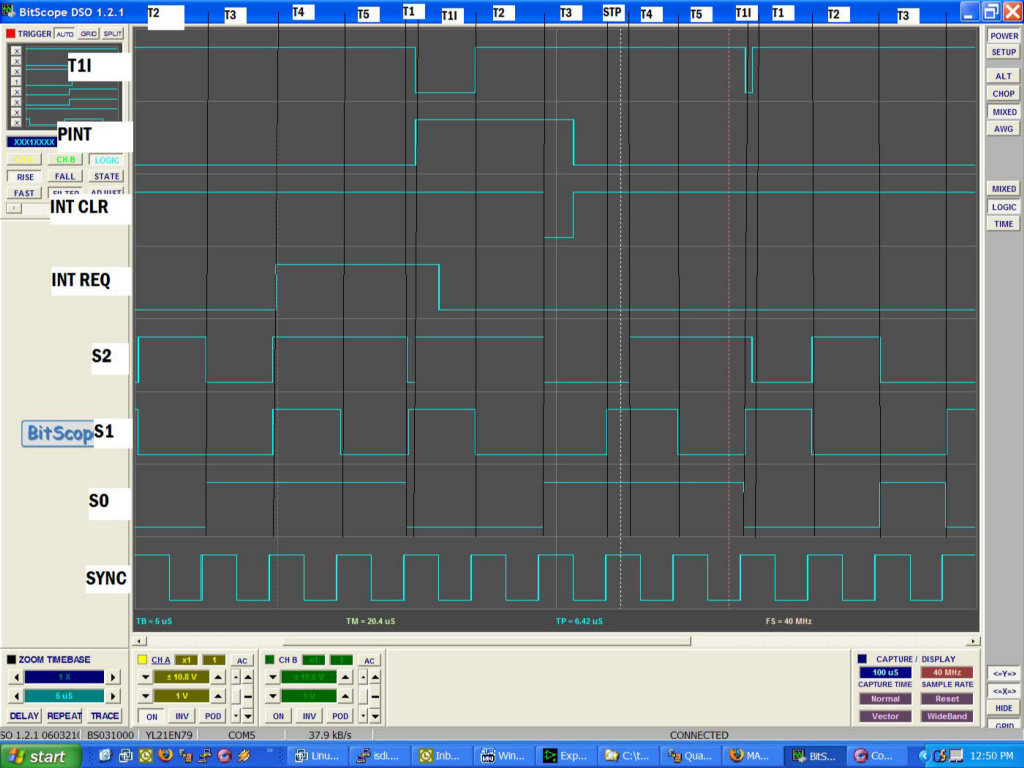
Task: Click the 100 uS capture time field
Action: tap(885, 672)
